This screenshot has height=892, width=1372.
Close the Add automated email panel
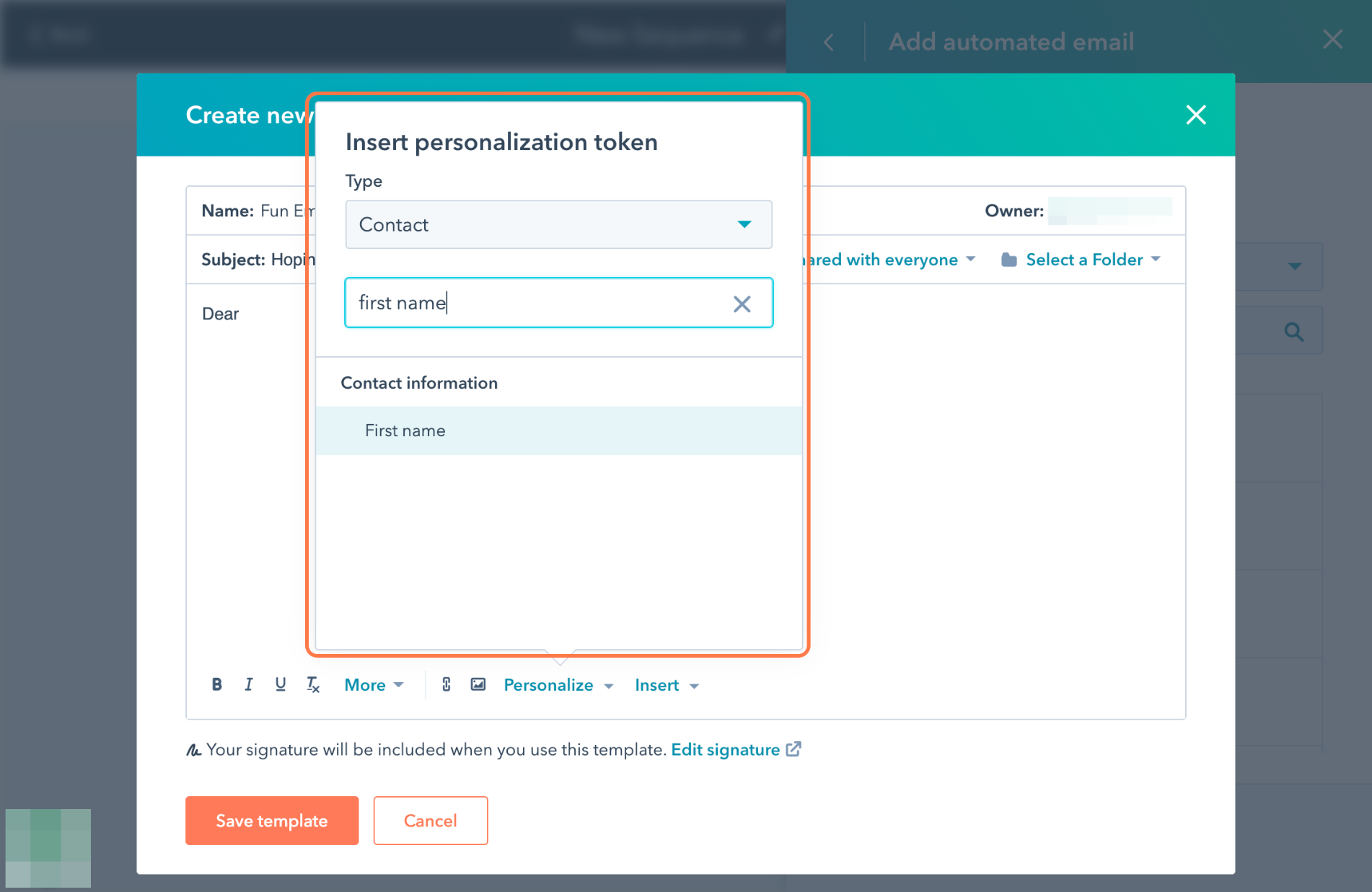pos(1332,40)
